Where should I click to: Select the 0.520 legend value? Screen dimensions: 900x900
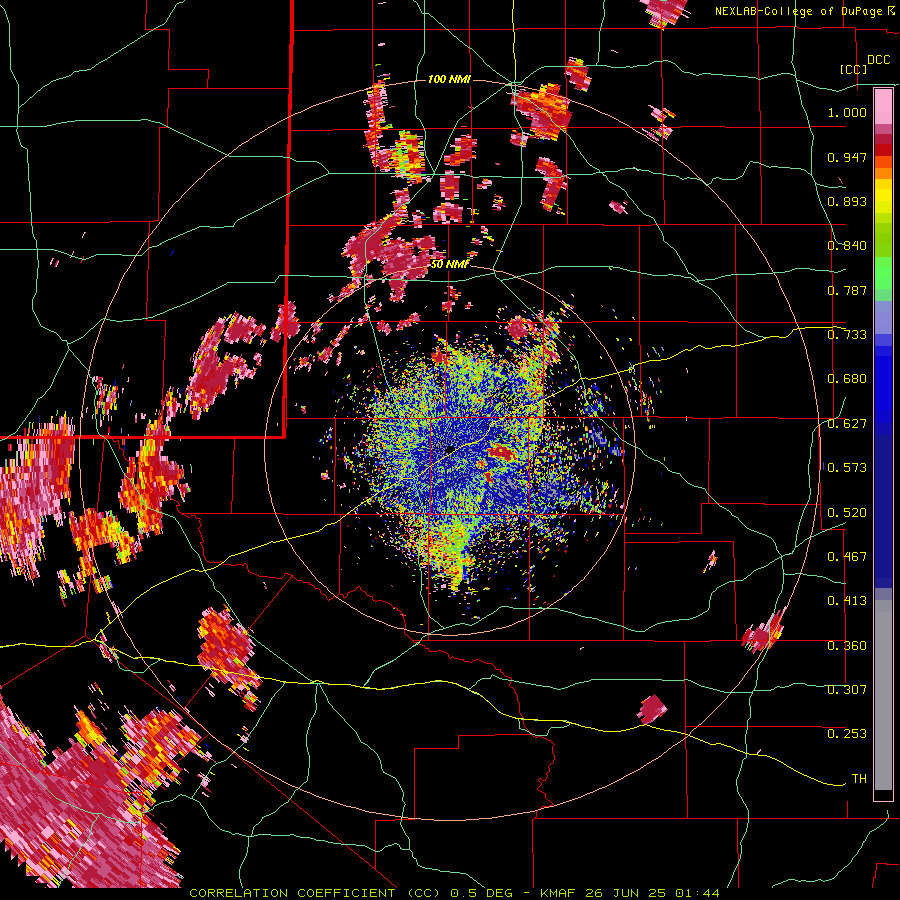(x=847, y=512)
